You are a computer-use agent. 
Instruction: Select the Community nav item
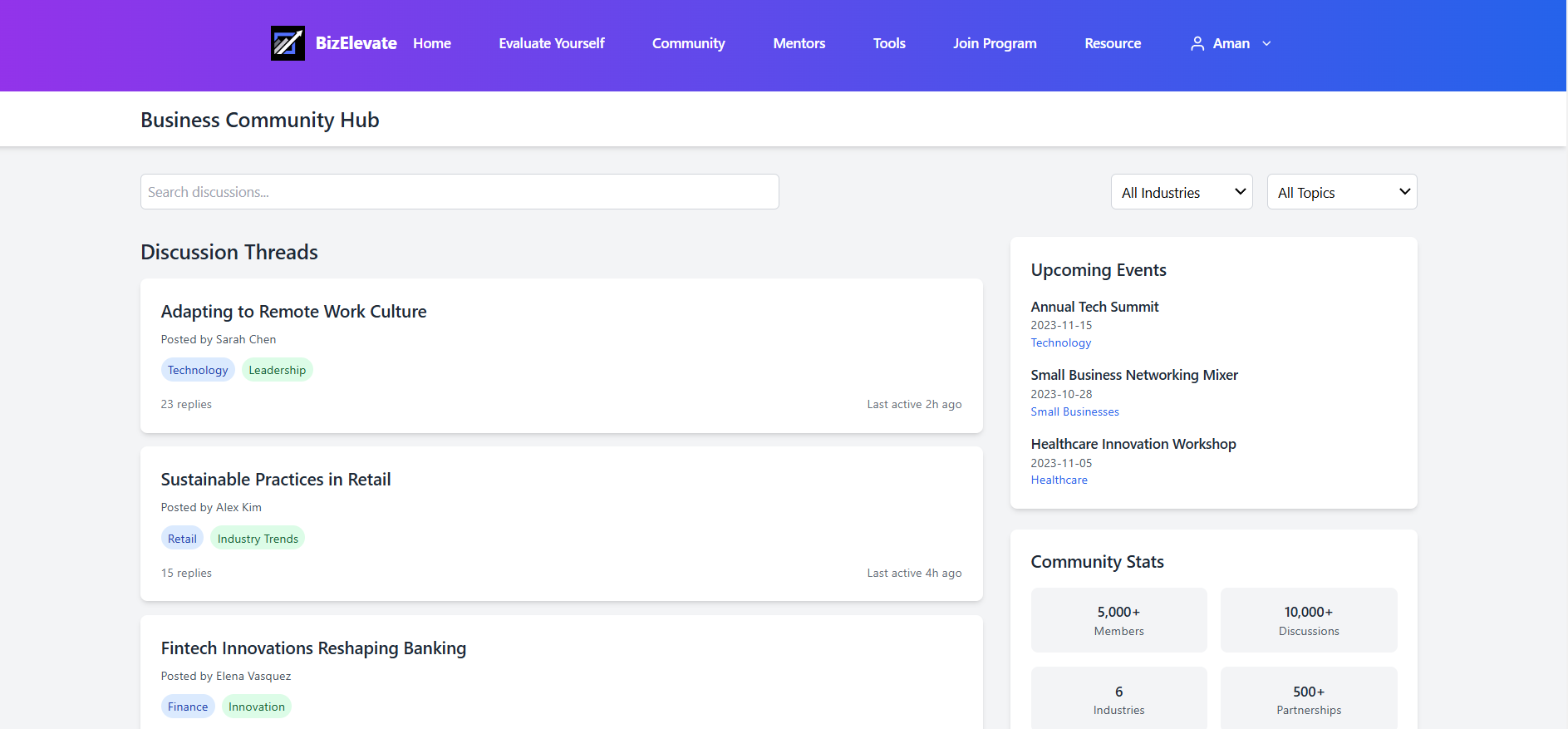tap(688, 43)
